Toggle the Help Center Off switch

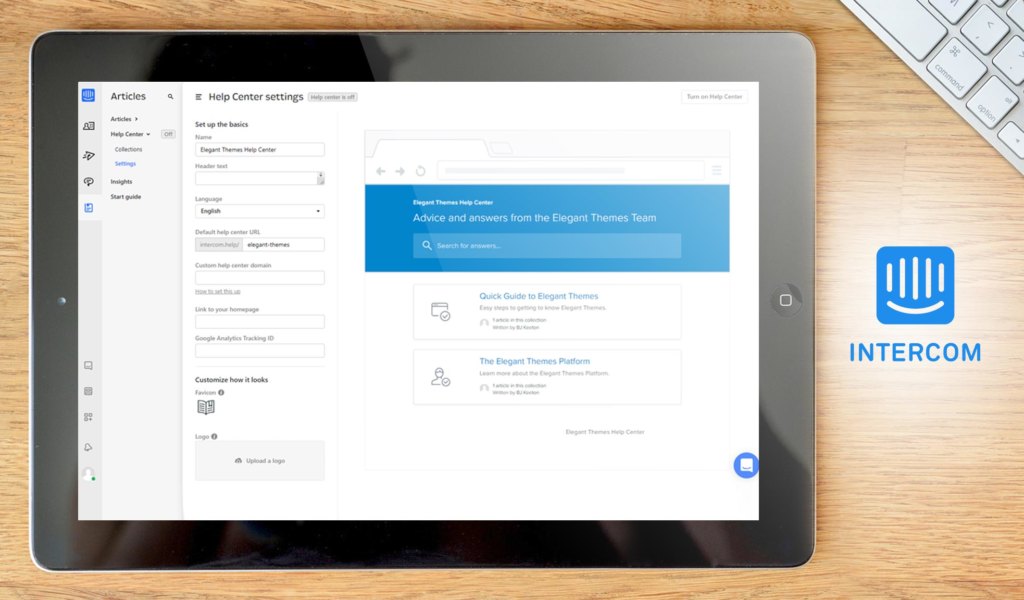tap(168, 134)
